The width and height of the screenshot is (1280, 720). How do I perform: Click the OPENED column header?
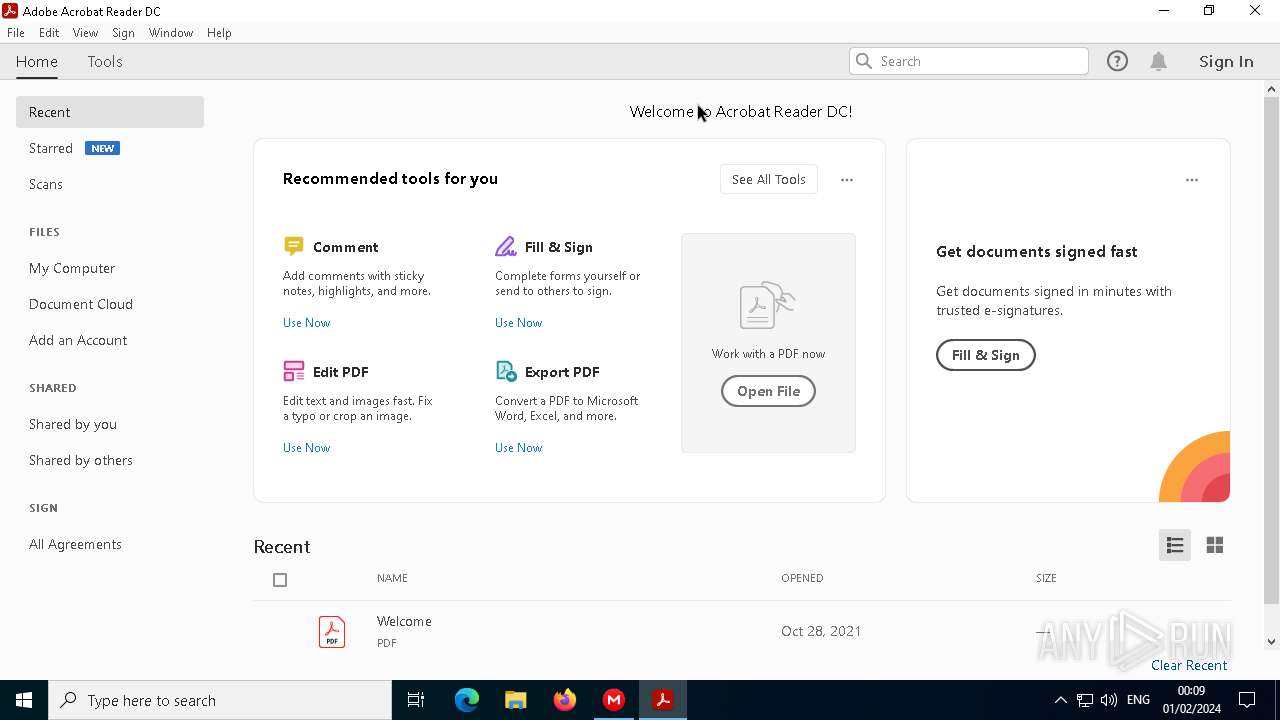coord(802,578)
